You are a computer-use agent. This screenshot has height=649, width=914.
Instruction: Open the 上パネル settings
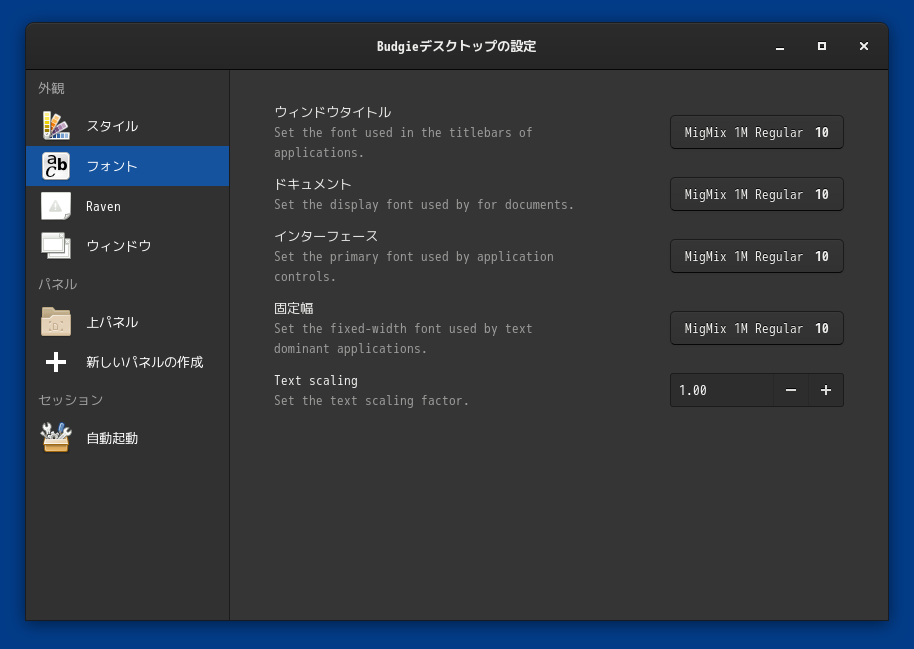click(x=128, y=322)
